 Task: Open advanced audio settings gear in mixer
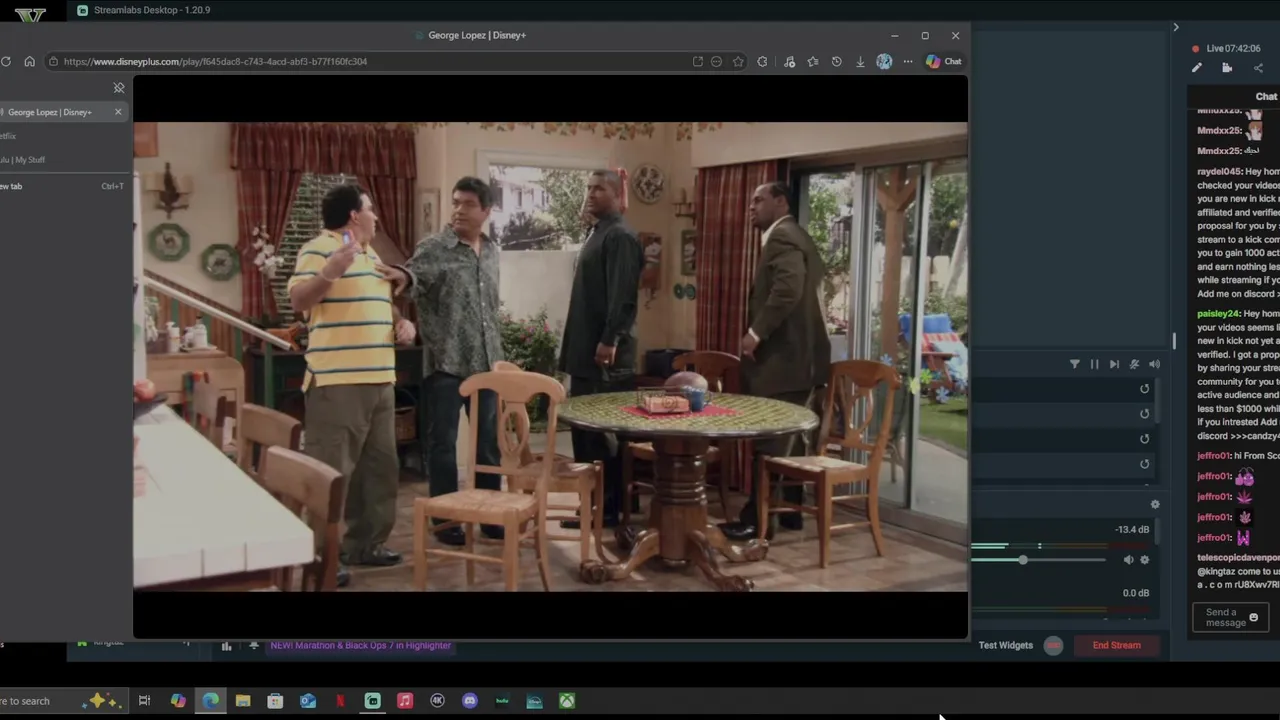point(1155,505)
